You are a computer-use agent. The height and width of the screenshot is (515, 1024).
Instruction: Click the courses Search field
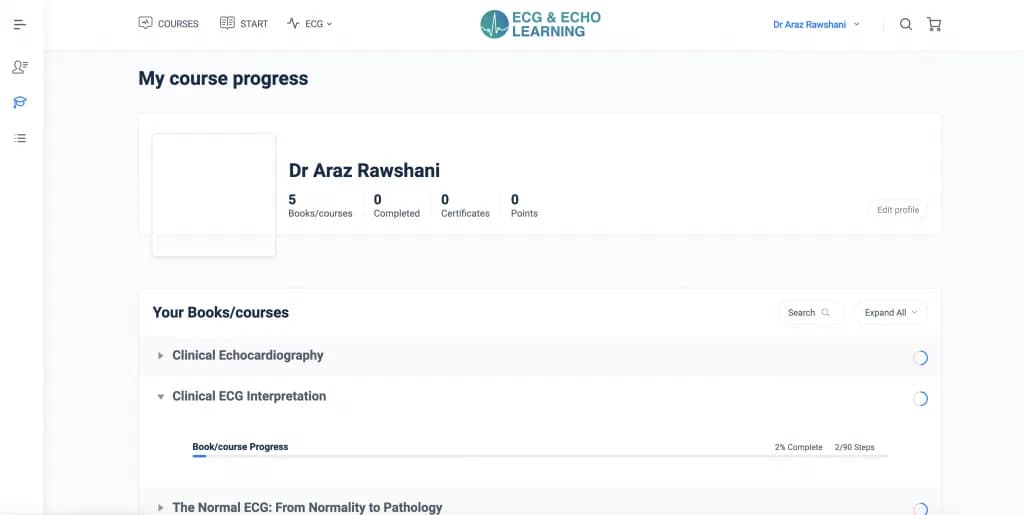810,313
